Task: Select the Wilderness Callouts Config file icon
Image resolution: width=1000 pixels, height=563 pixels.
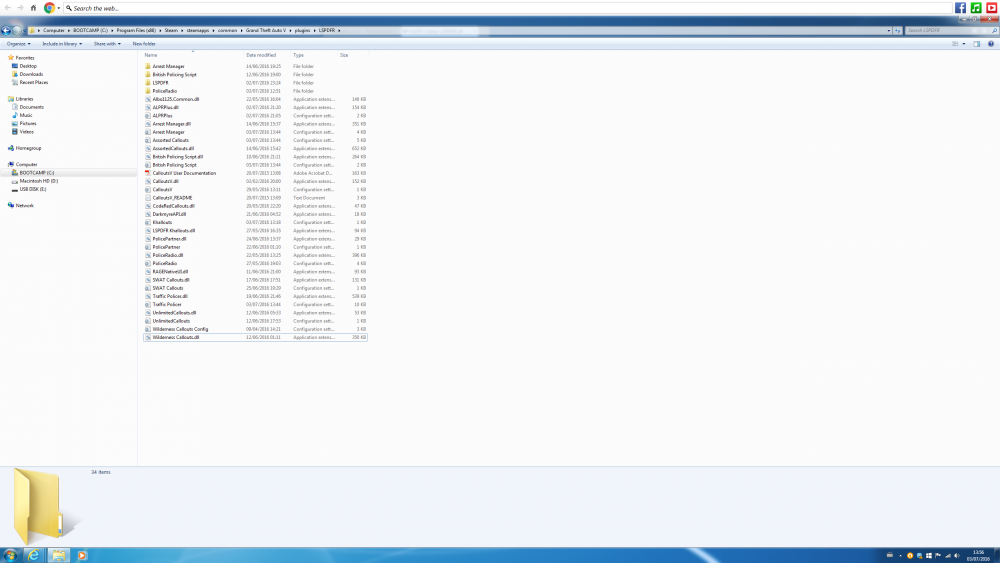Action: pos(148,329)
